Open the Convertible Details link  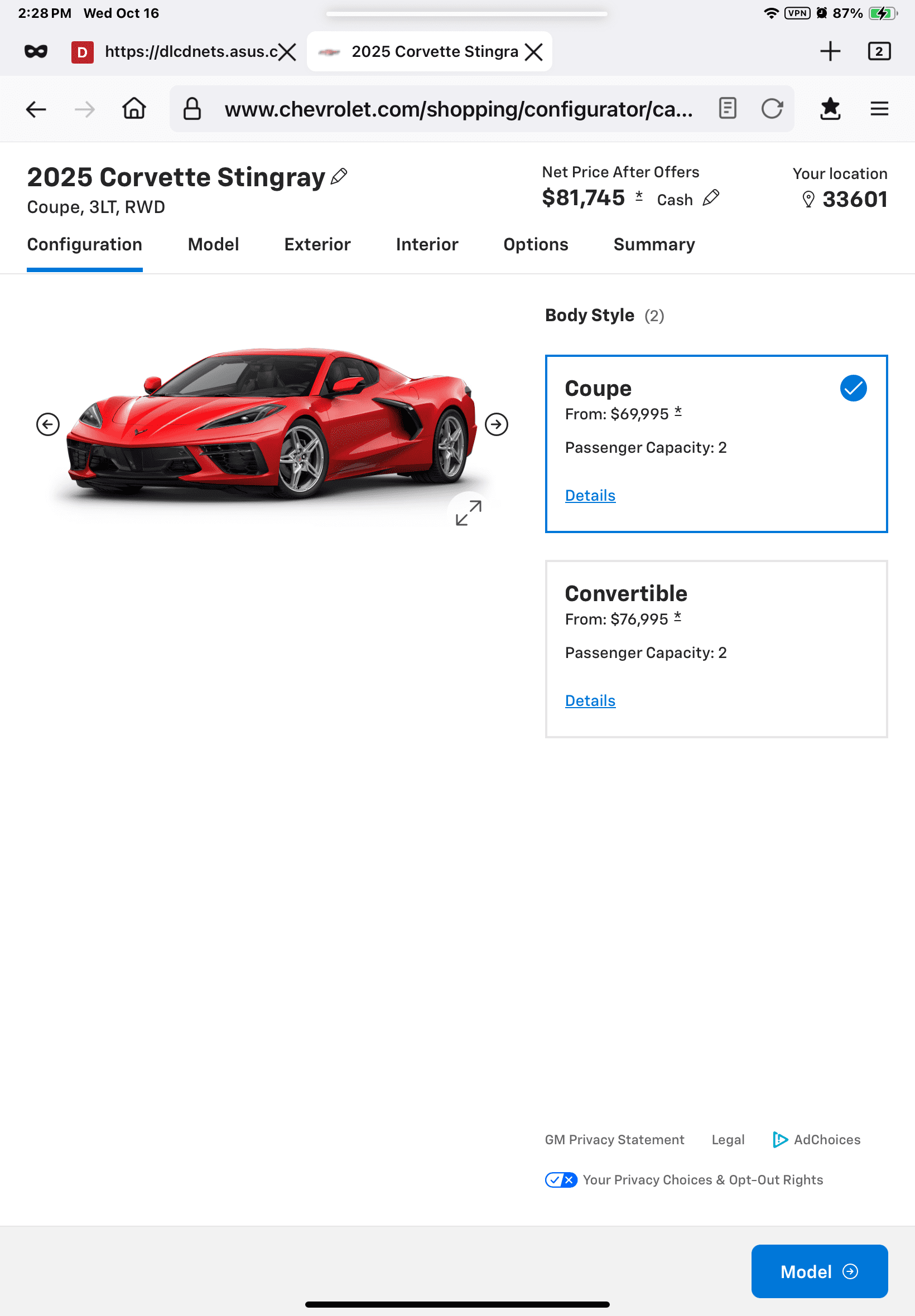click(590, 701)
